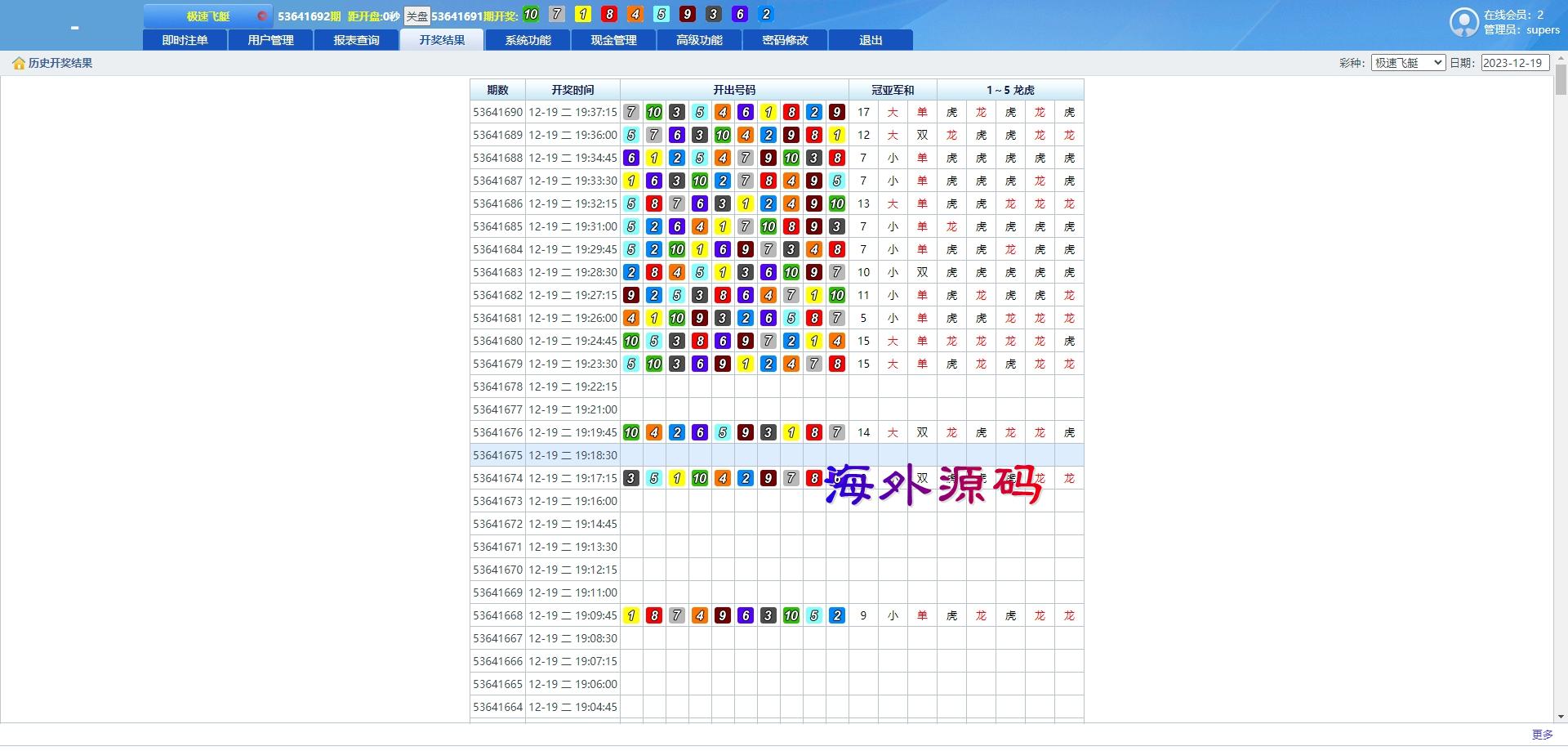Image resolution: width=1568 pixels, height=751 pixels.
Task: Click the dark red 9 ball in header draw result
Action: (x=688, y=14)
